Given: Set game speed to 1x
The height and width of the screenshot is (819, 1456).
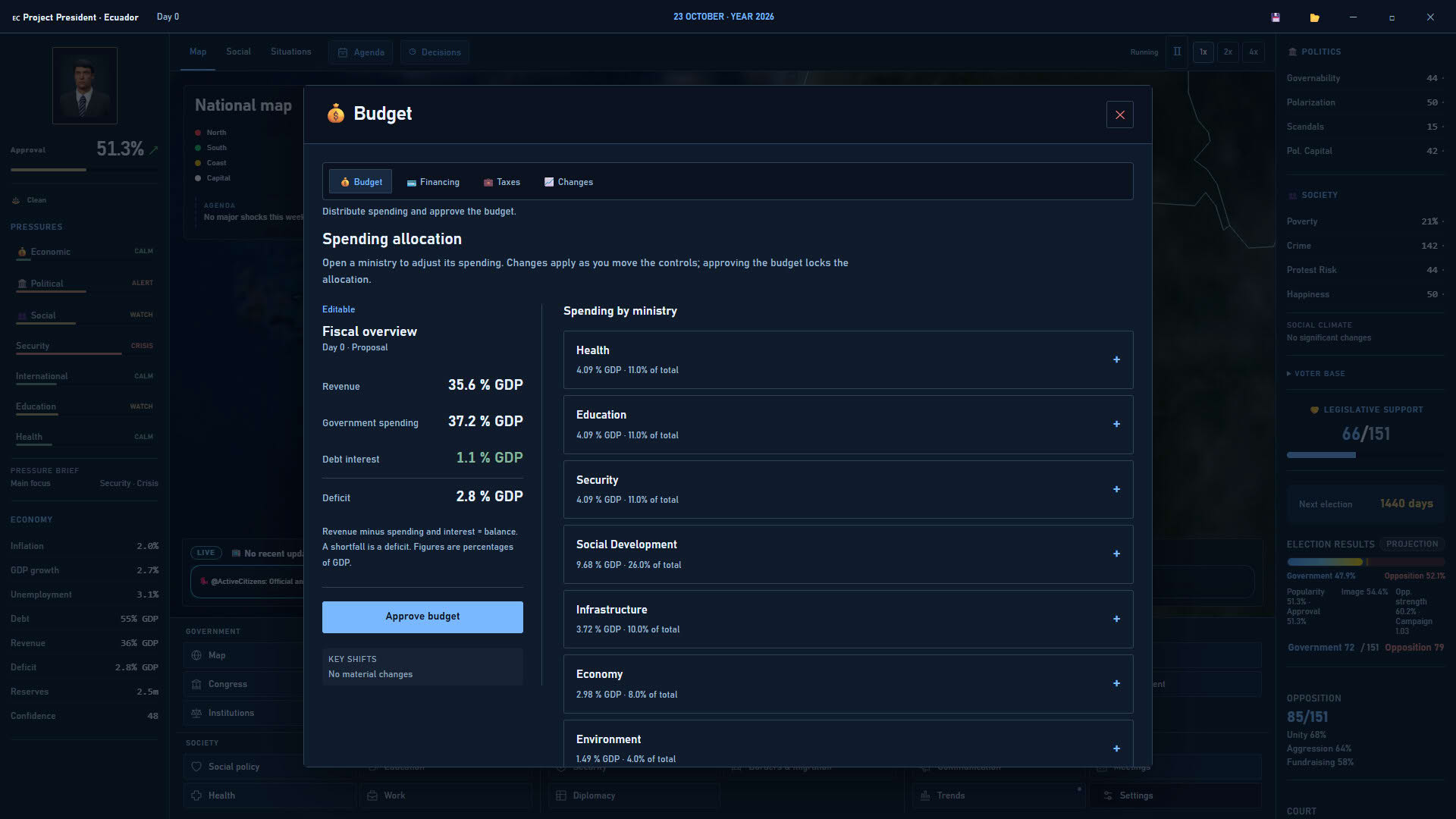Looking at the screenshot, I should (x=1203, y=52).
